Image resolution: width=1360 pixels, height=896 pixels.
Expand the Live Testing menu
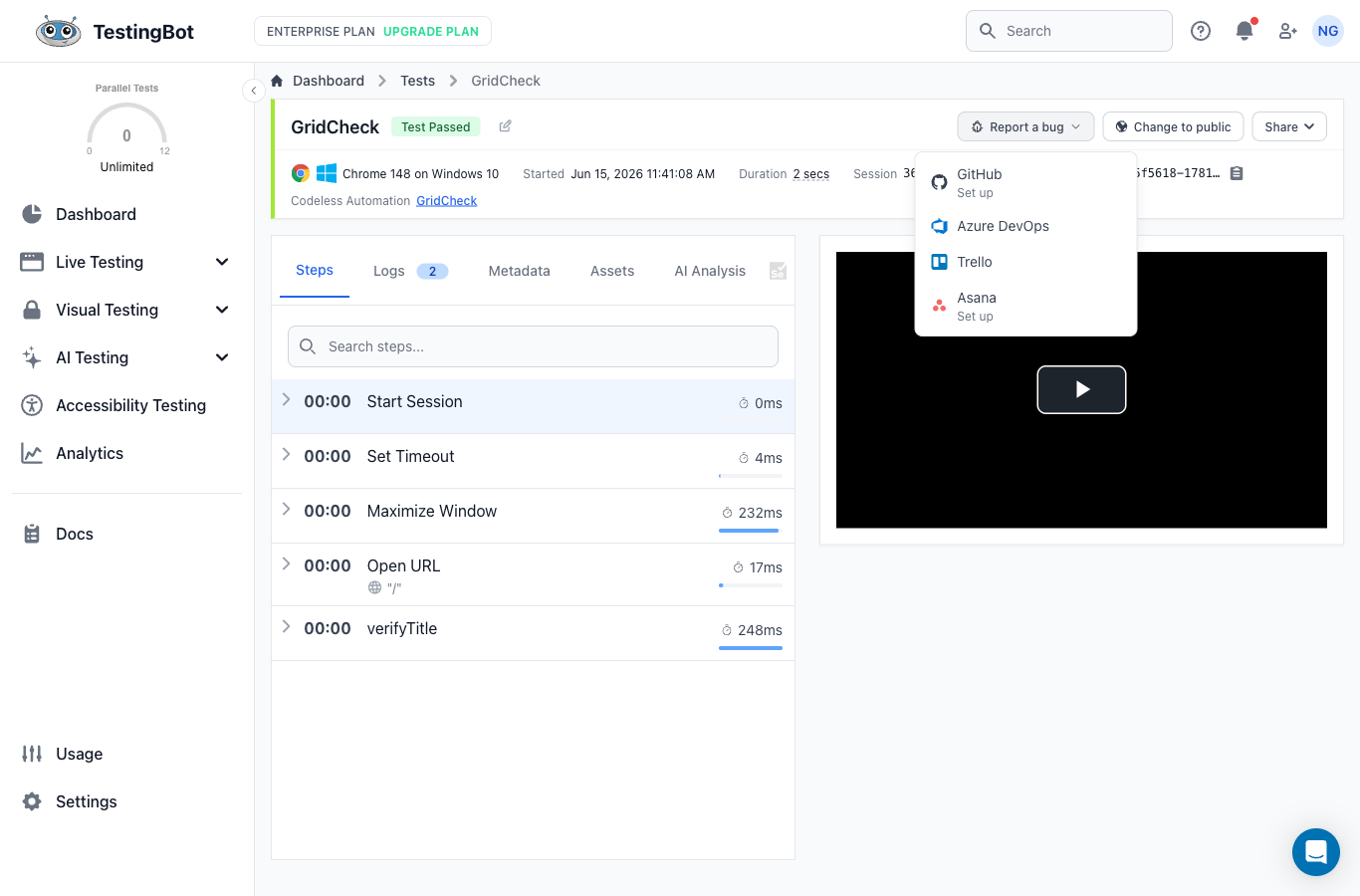click(126, 262)
